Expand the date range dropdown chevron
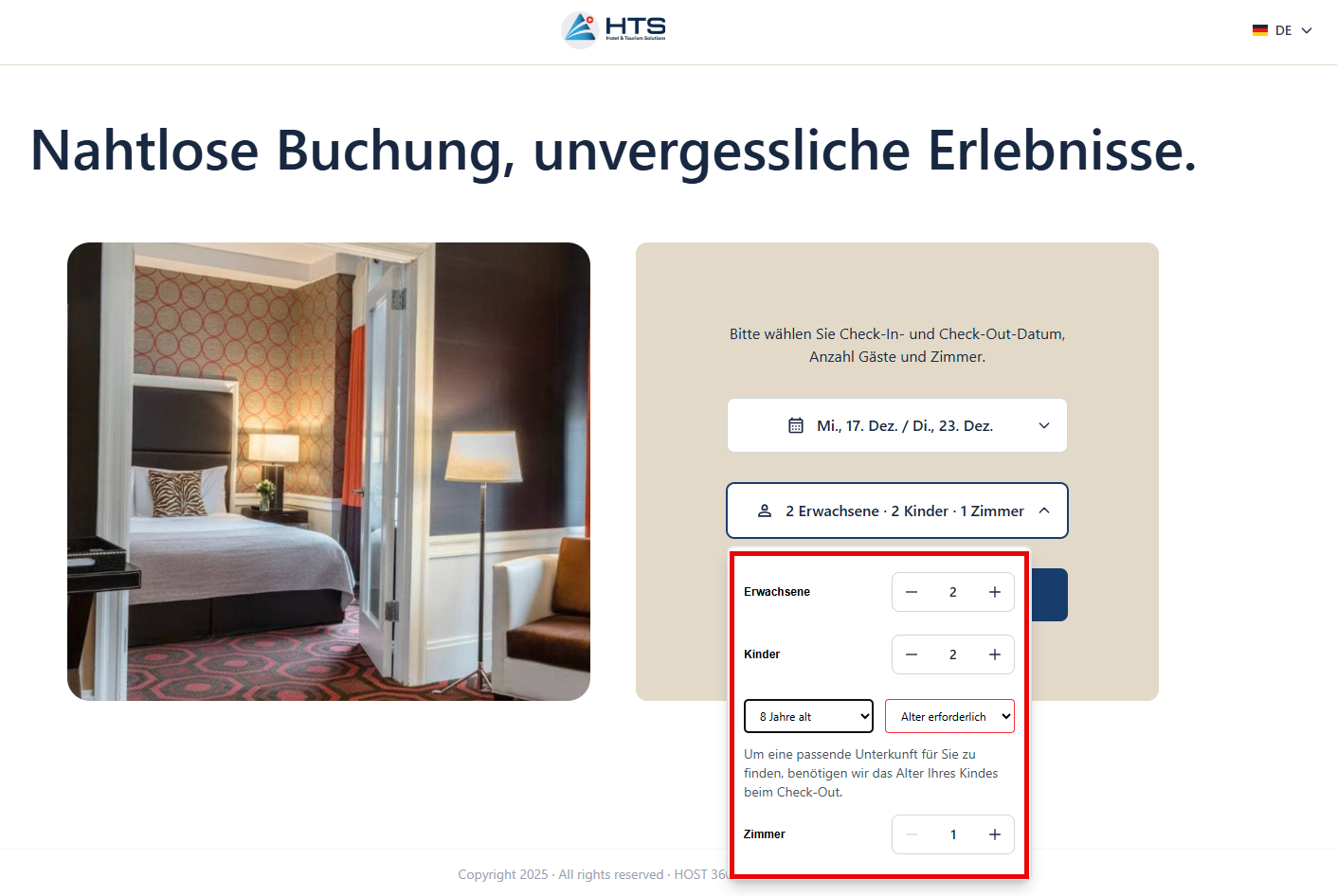This screenshot has width=1337, height=896. 1044,425
